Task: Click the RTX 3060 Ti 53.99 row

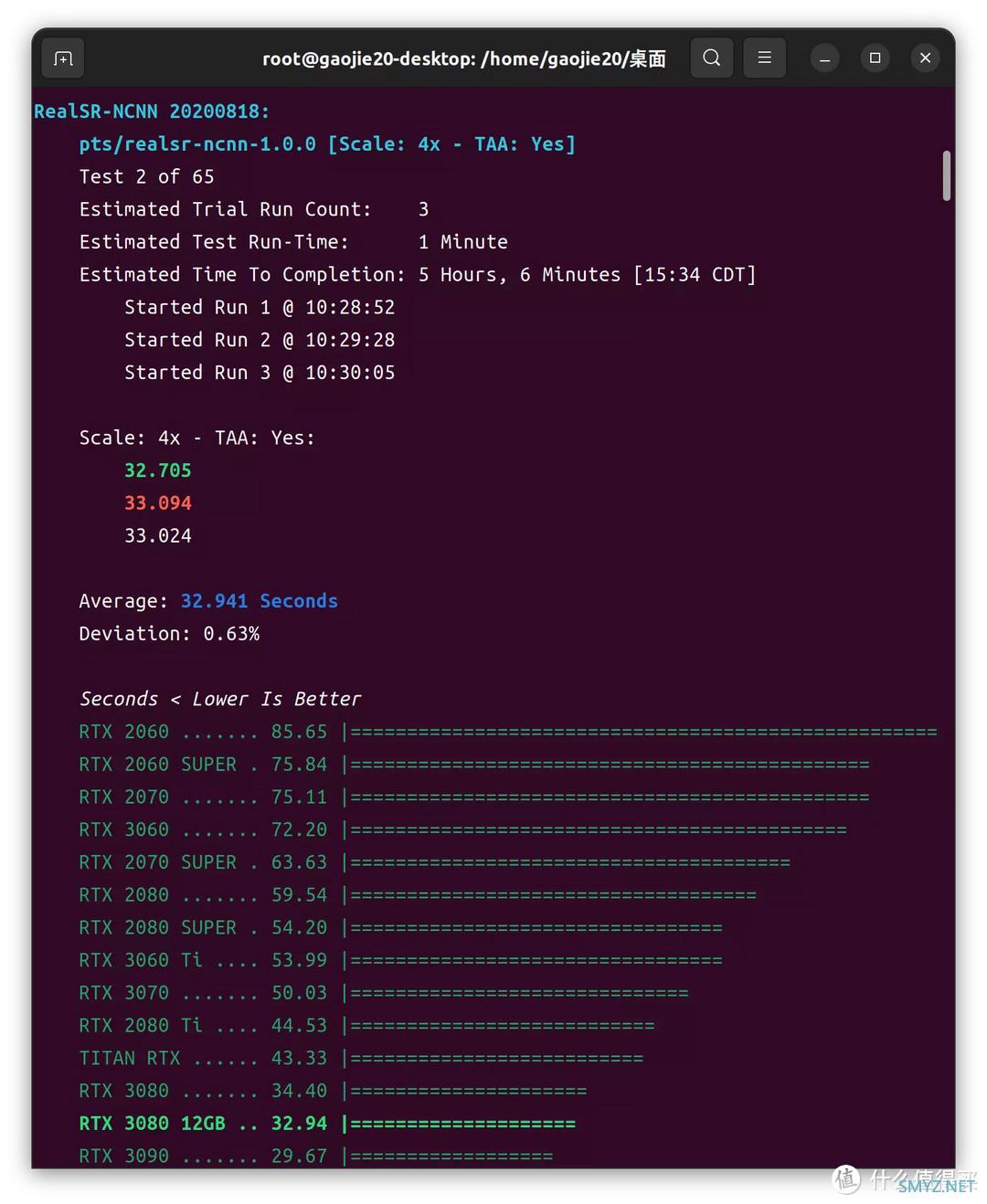Action: pos(401,960)
